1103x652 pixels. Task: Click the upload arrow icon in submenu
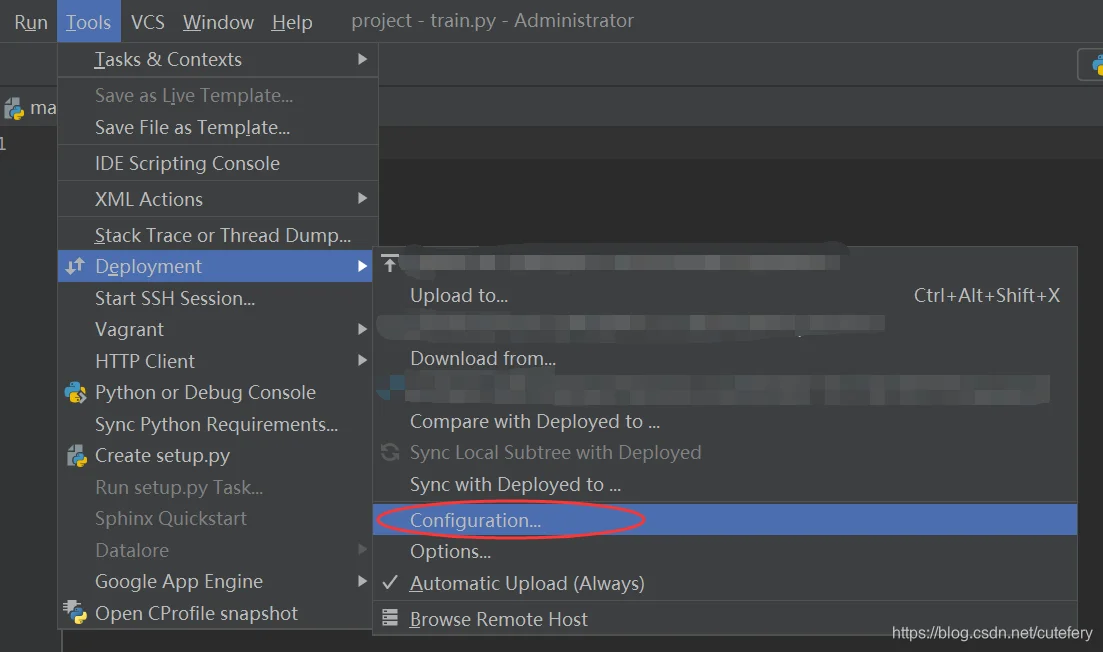[x=390, y=264]
